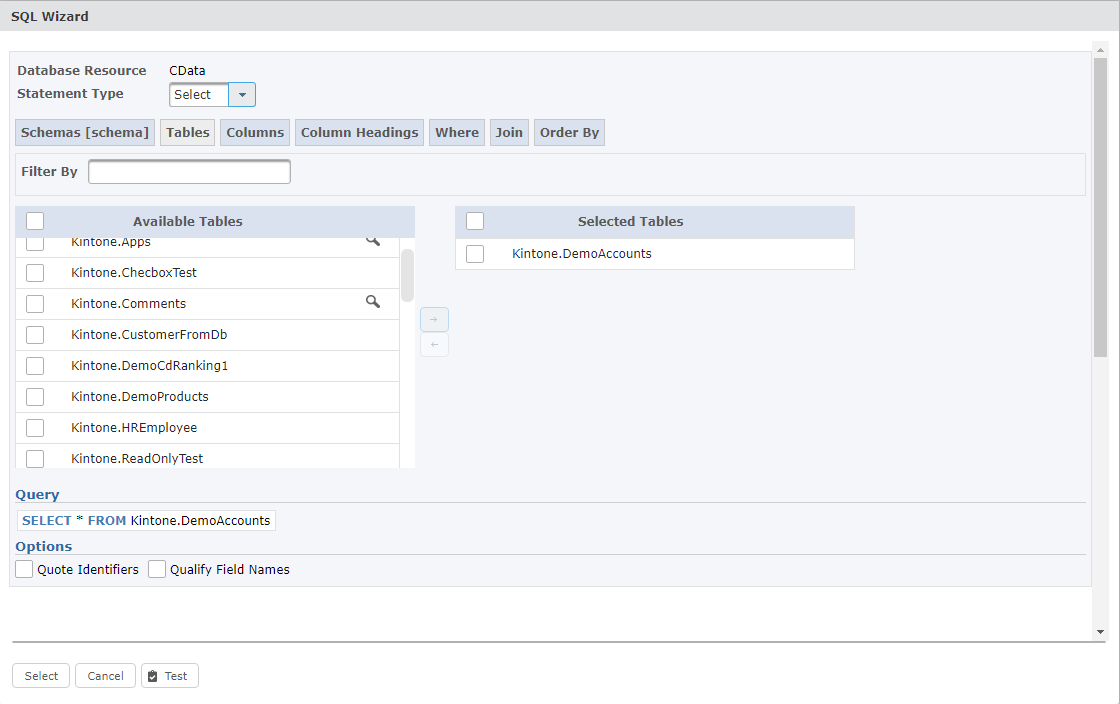
Task: Check the Available Tables header checkbox
Action: coord(35,221)
